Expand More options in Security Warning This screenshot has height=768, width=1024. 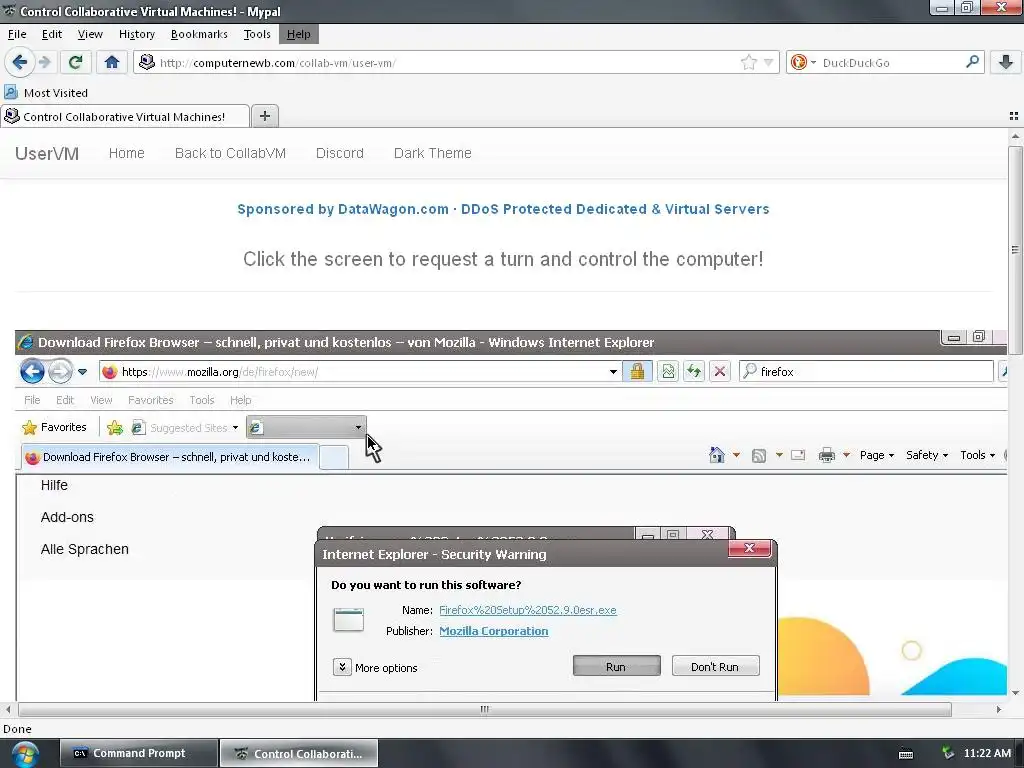(376, 667)
